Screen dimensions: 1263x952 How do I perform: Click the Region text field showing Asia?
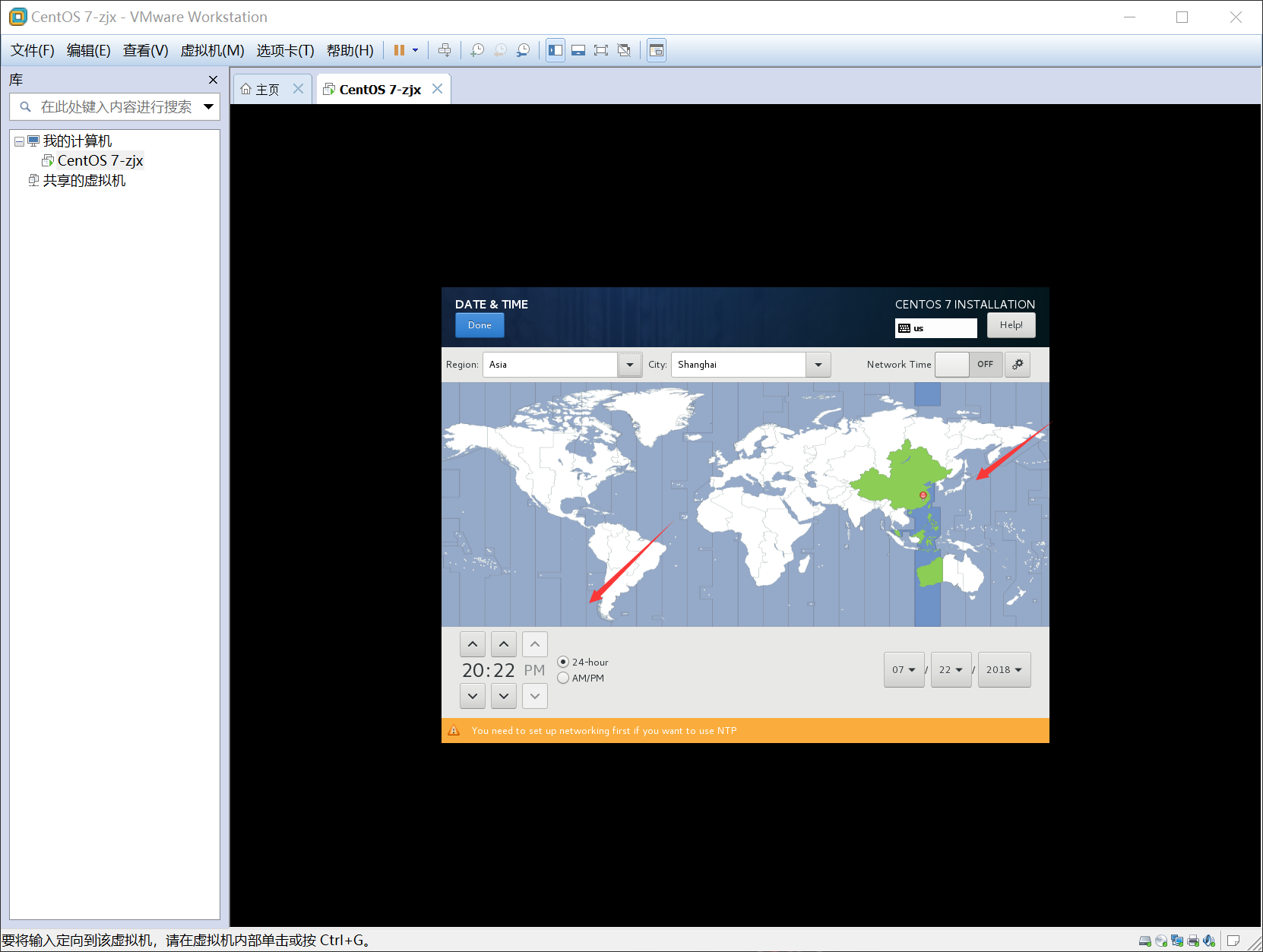[550, 365]
